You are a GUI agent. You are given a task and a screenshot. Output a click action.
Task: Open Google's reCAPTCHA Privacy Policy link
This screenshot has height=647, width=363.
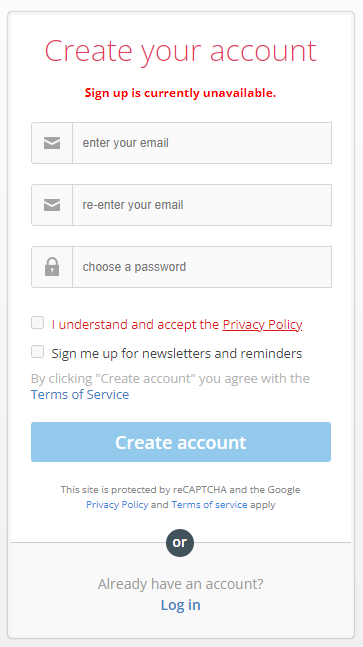coord(117,505)
